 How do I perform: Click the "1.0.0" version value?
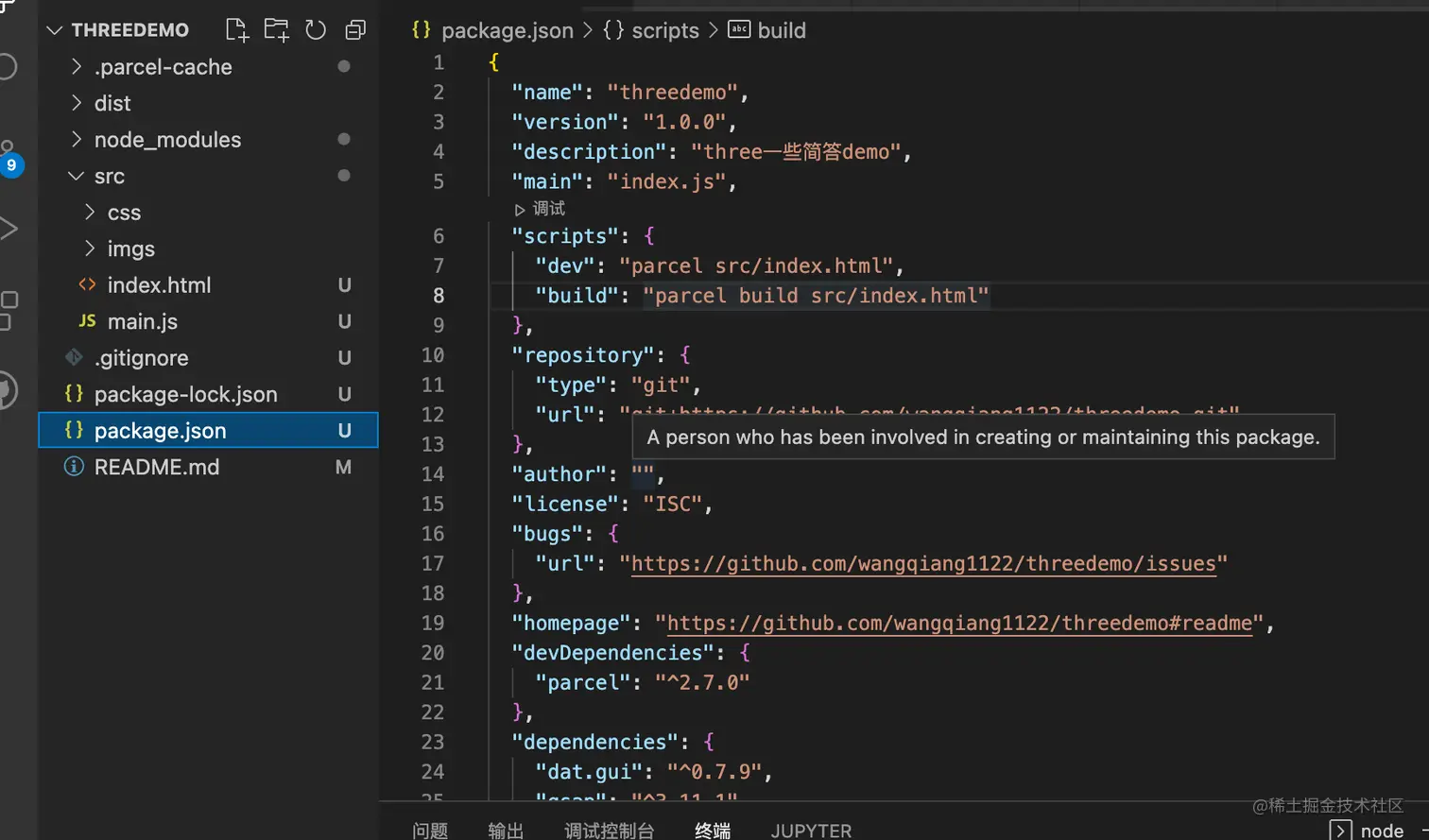pyautogui.click(x=684, y=122)
